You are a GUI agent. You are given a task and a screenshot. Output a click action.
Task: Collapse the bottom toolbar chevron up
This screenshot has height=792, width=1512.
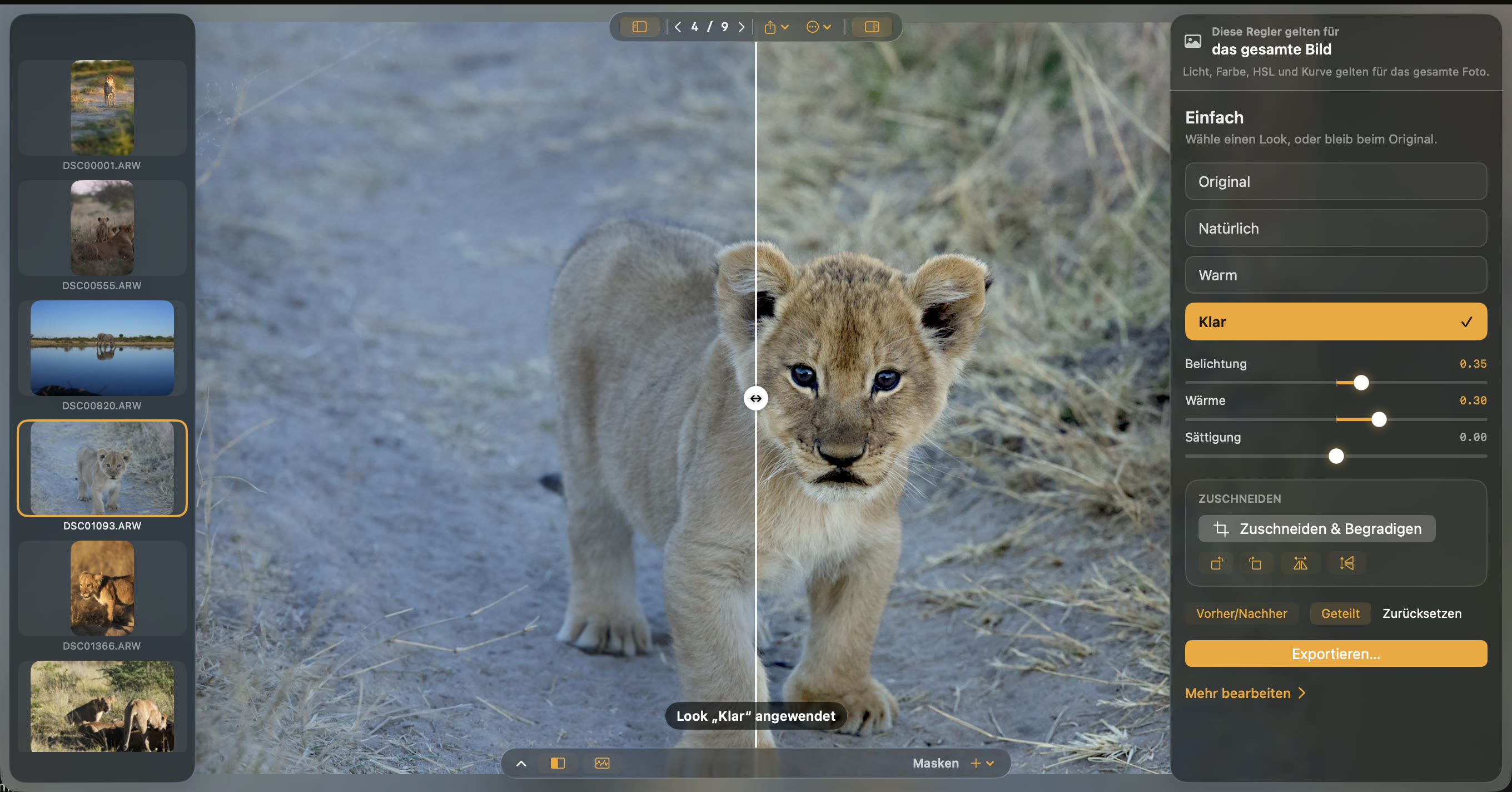click(521, 763)
